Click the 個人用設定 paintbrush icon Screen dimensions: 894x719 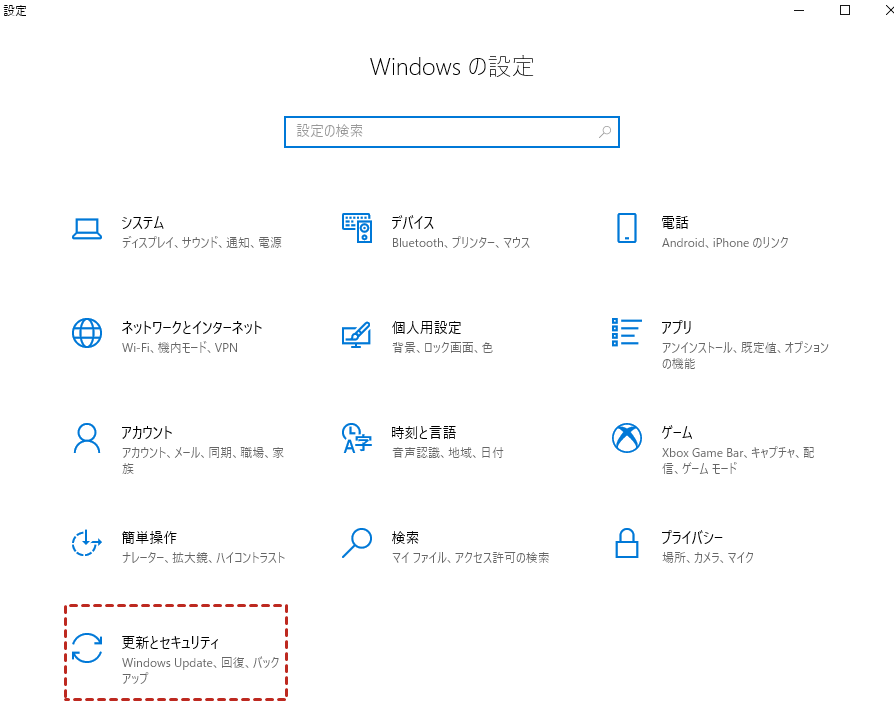pyautogui.click(x=357, y=334)
